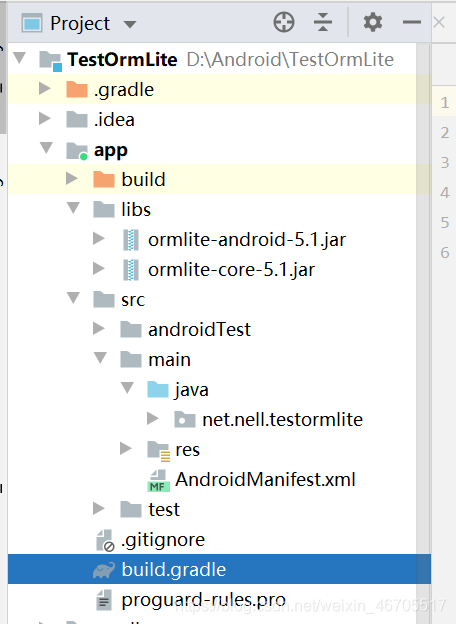456x624 pixels.
Task: Expand the res folder arrow
Action: (x=126, y=448)
